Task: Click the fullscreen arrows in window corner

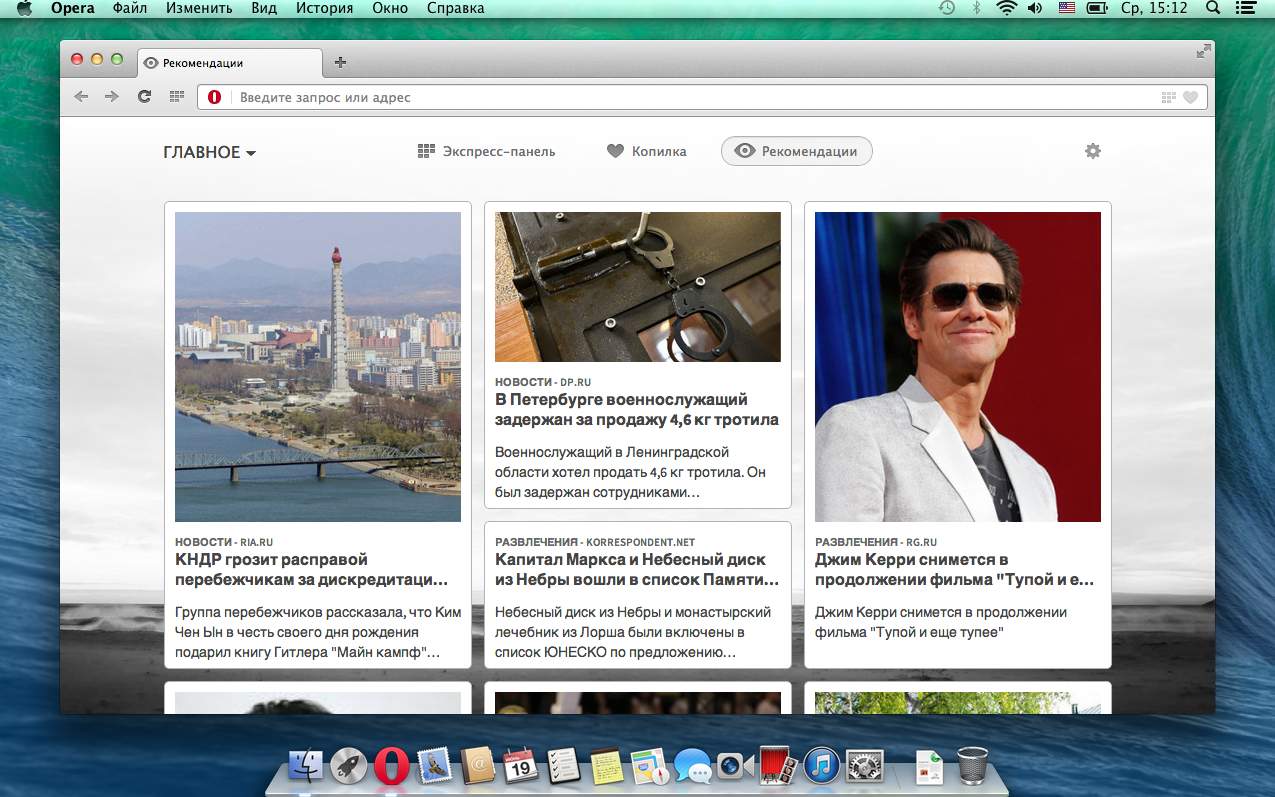Action: coord(1203,51)
